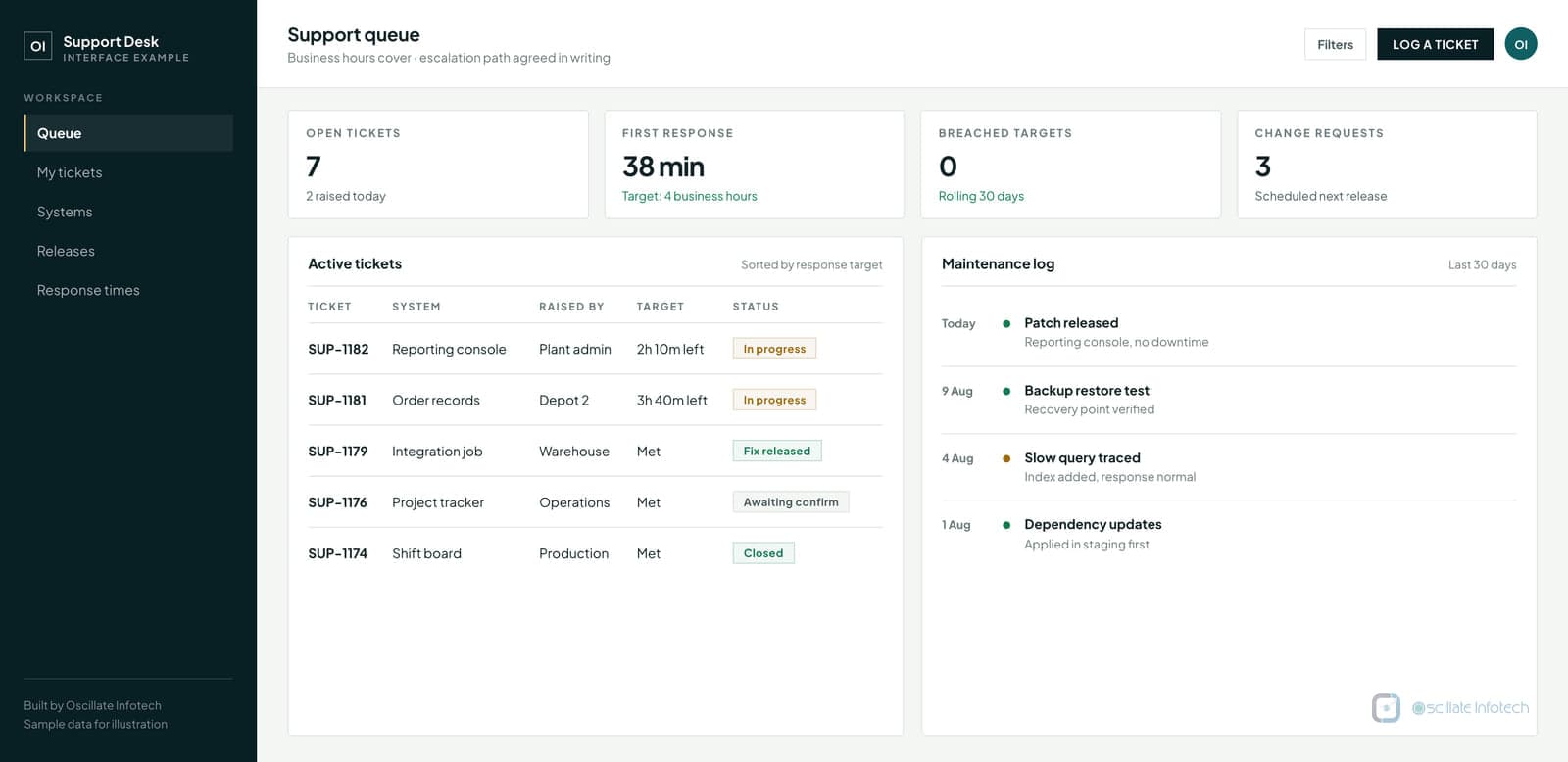Open the Change Requests card
This screenshot has height=762, width=1568.
(x=1387, y=165)
